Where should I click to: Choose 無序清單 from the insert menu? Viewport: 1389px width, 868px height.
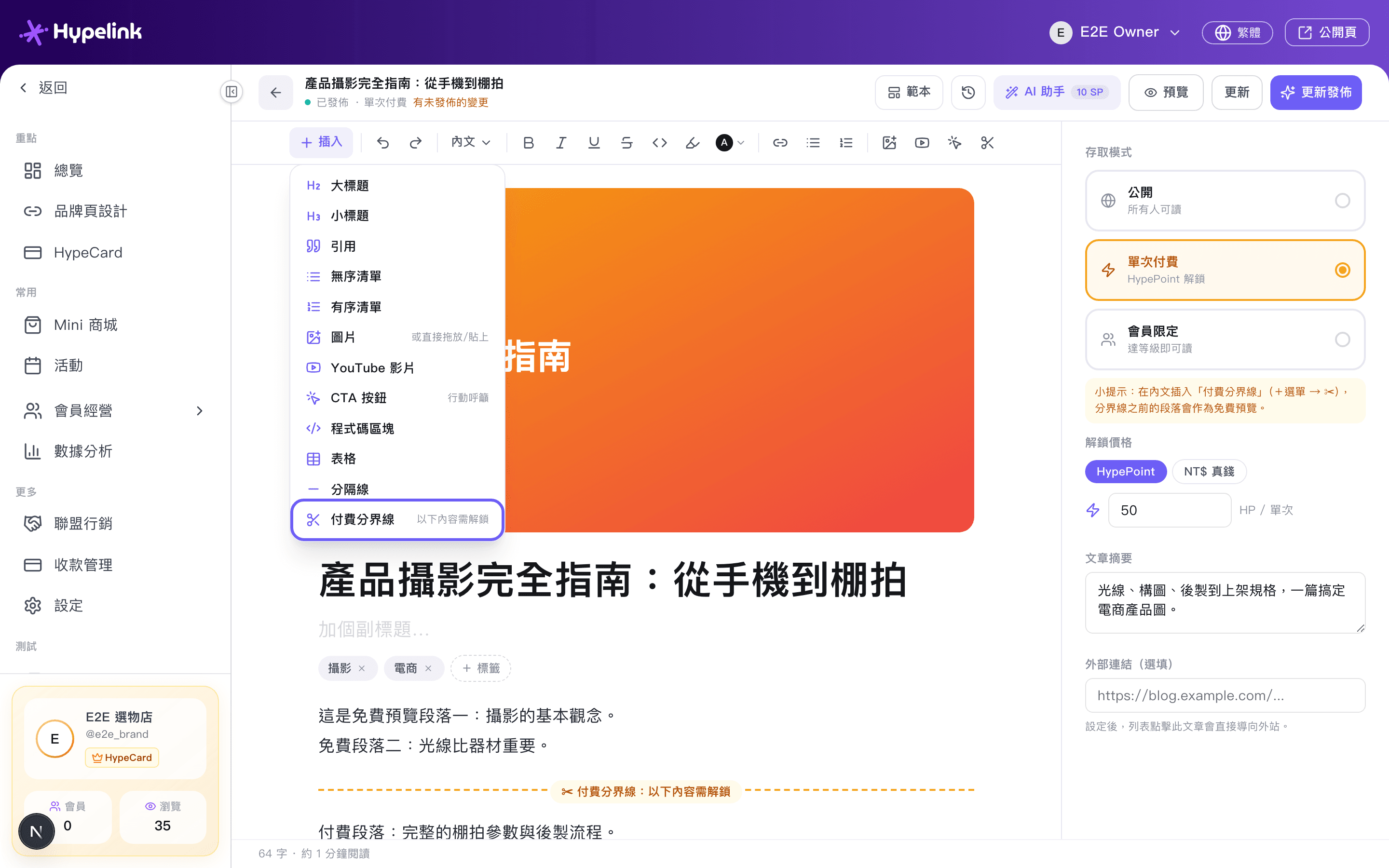[x=397, y=277]
